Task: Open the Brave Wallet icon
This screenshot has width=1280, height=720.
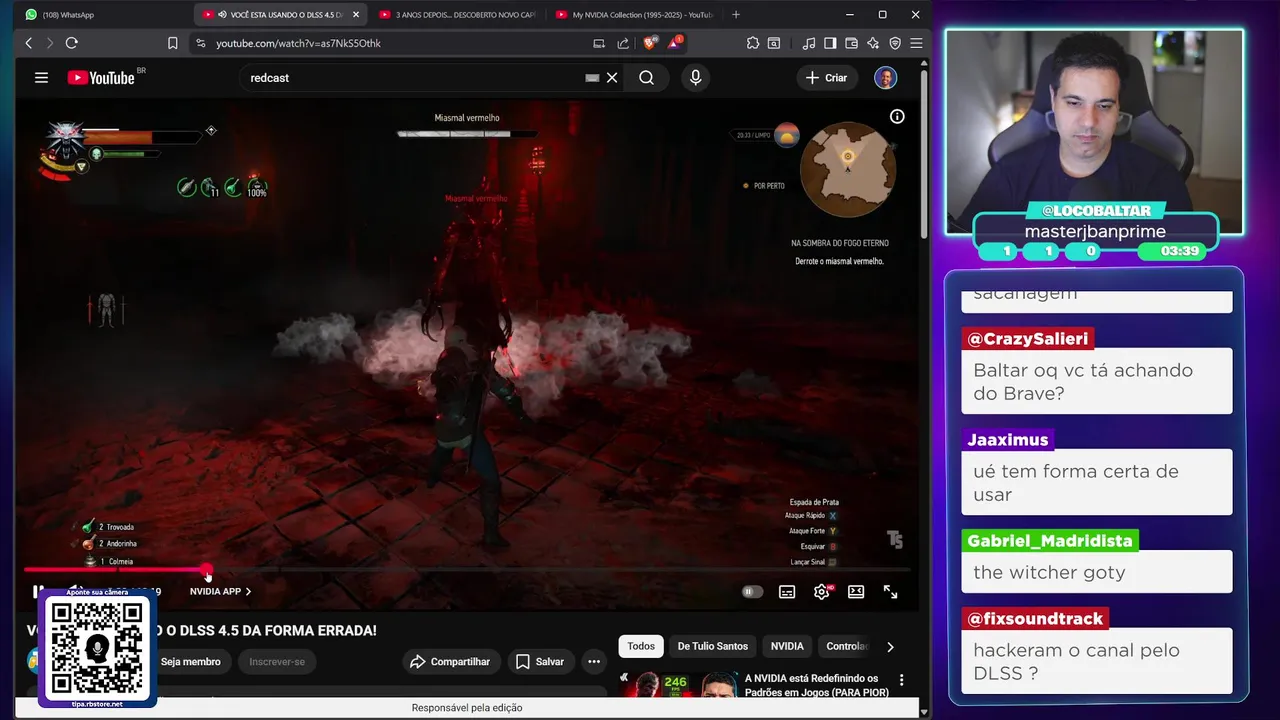Action: [852, 43]
